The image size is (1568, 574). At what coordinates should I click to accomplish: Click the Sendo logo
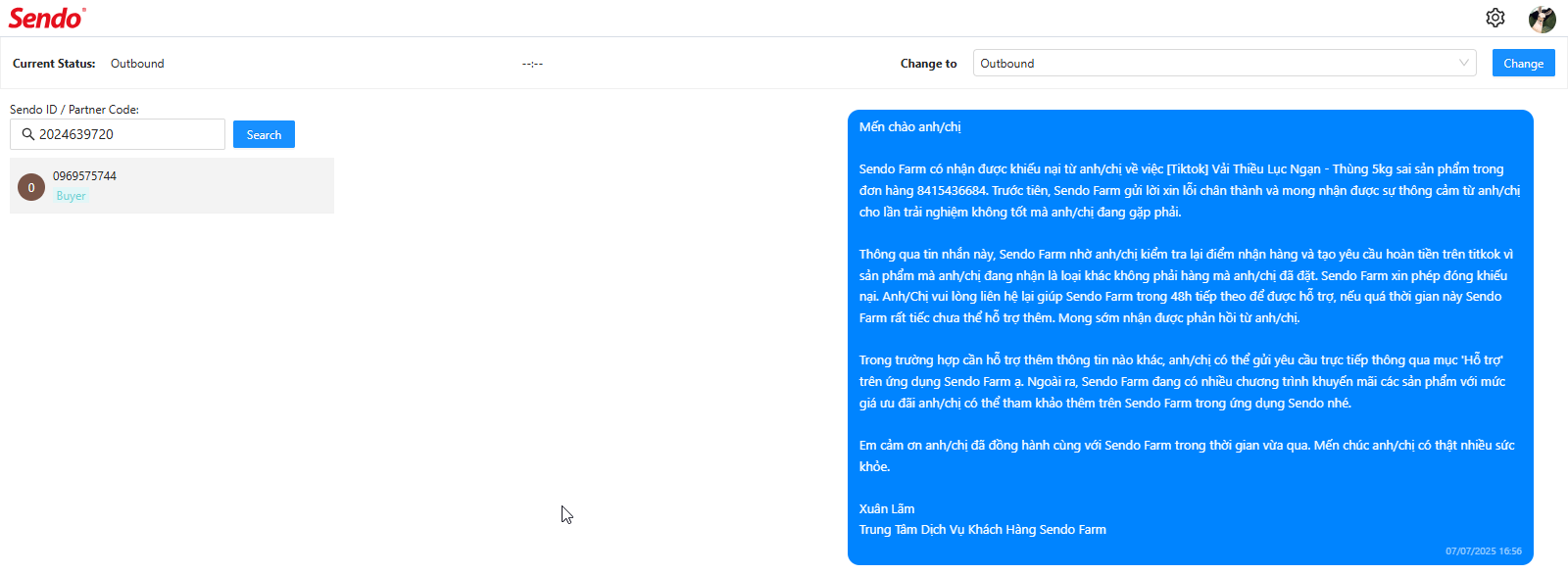(47, 18)
